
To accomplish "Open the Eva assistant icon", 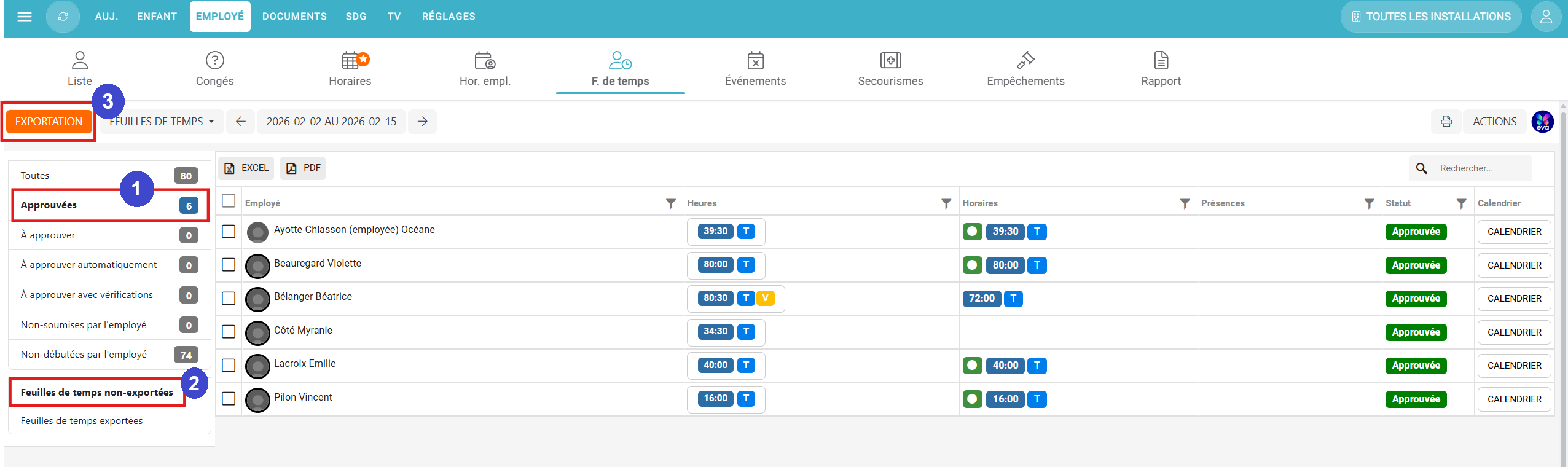I will 1542,122.
